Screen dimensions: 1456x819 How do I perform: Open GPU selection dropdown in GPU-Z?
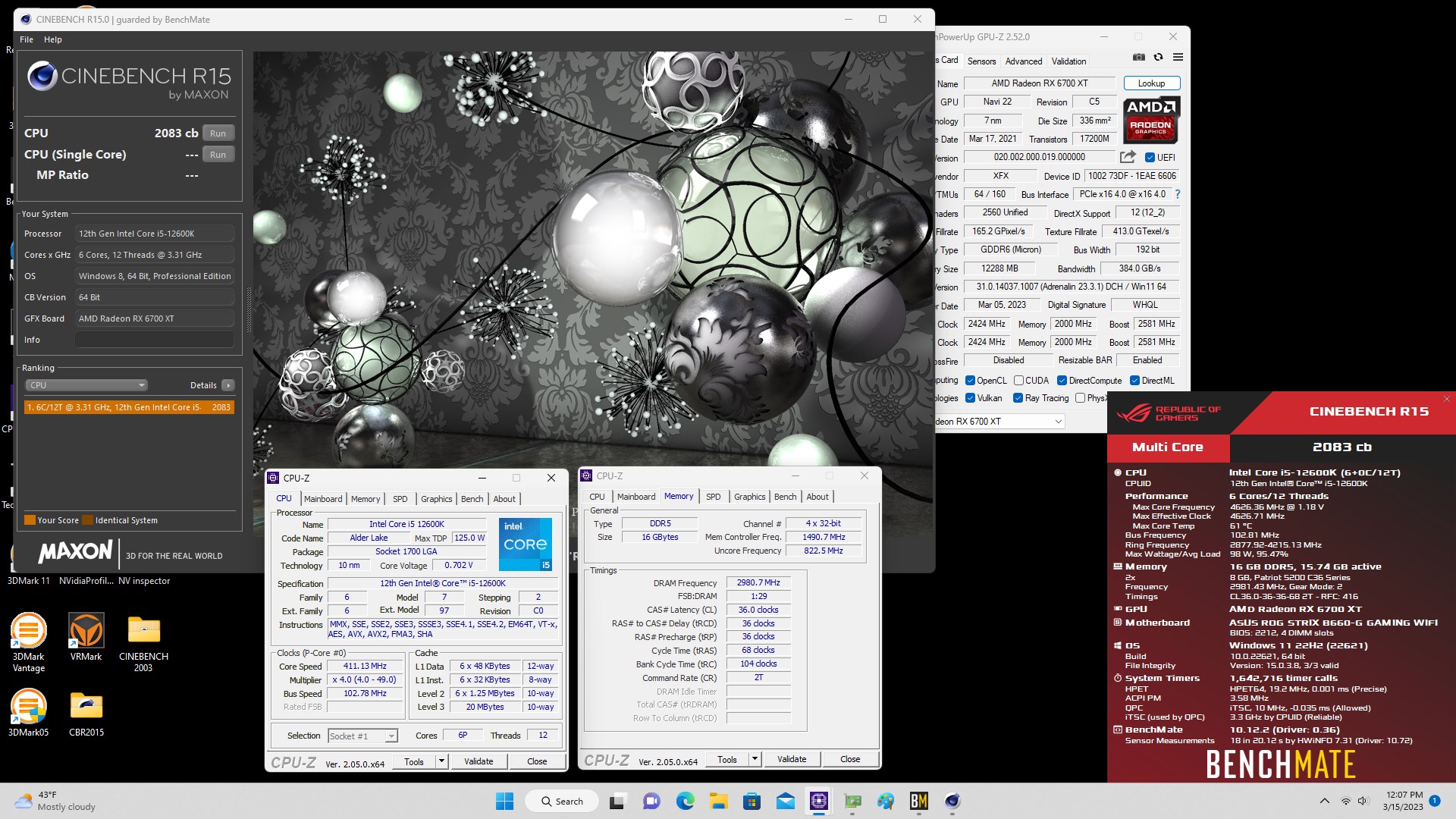[999, 422]
